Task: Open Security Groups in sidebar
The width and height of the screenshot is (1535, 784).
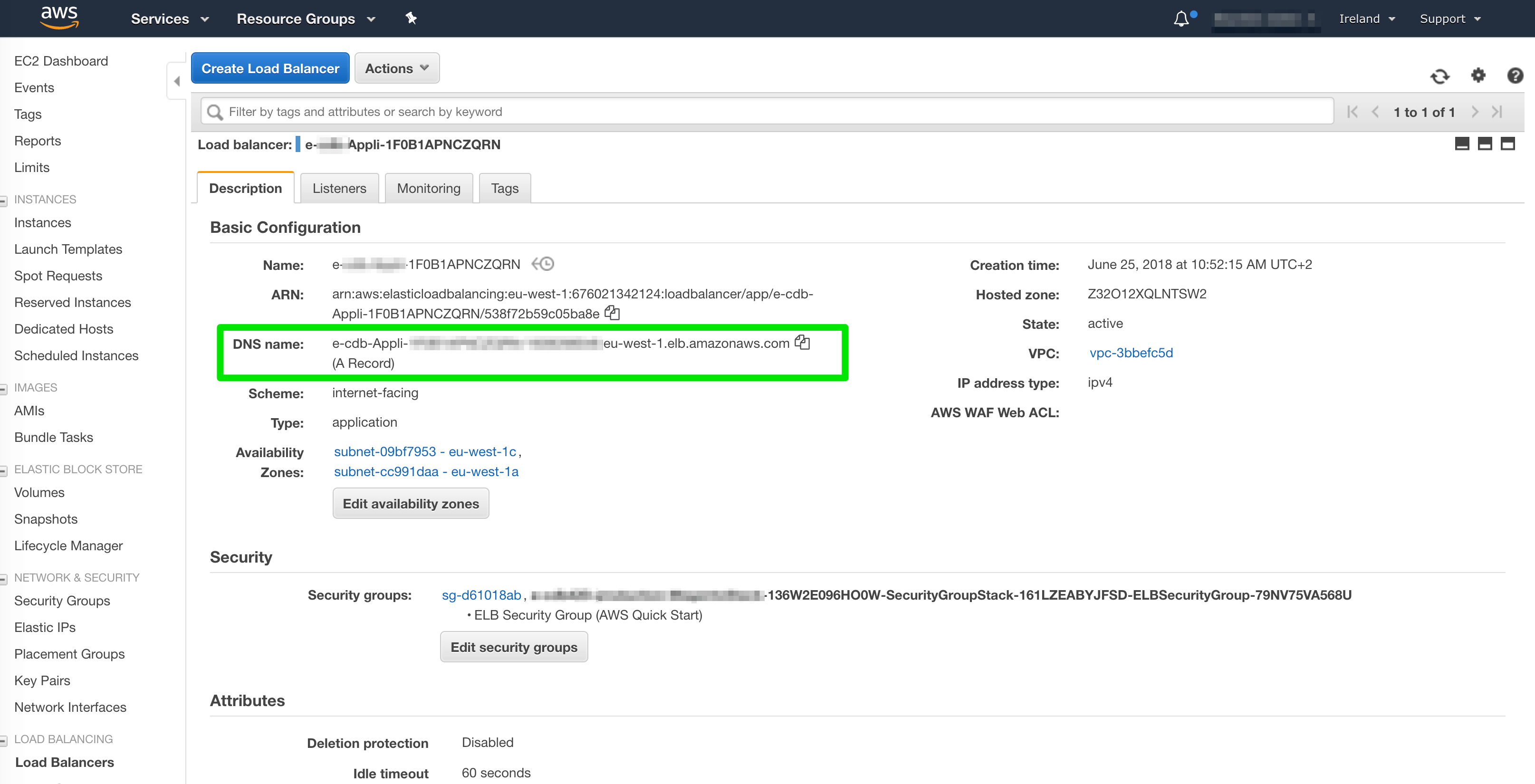Action: point(62,601)
